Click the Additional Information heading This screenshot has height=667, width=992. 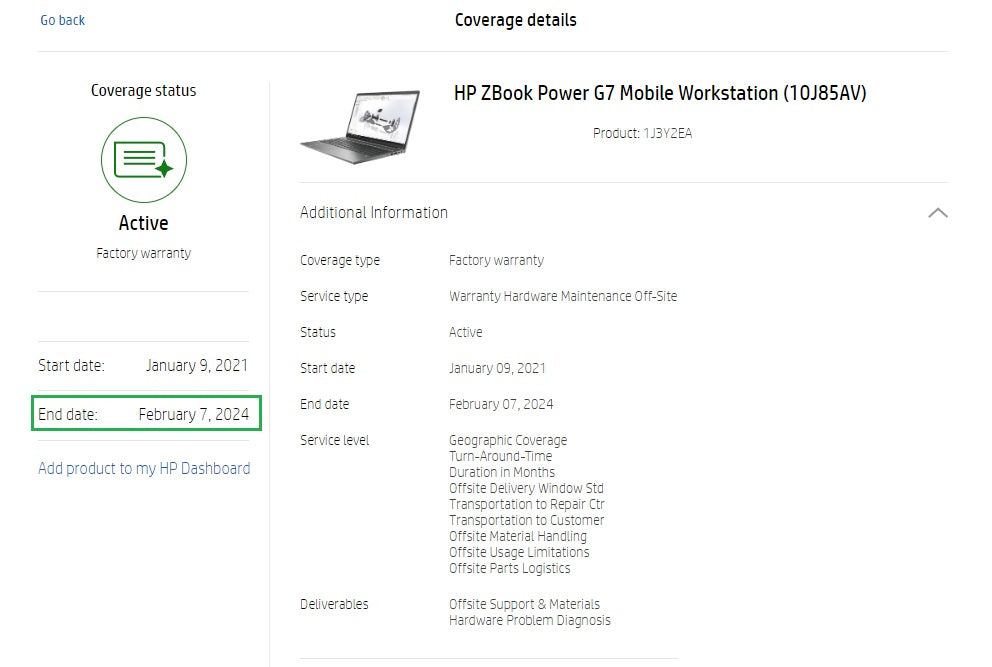pyautogui.click(x=374, y=213)
